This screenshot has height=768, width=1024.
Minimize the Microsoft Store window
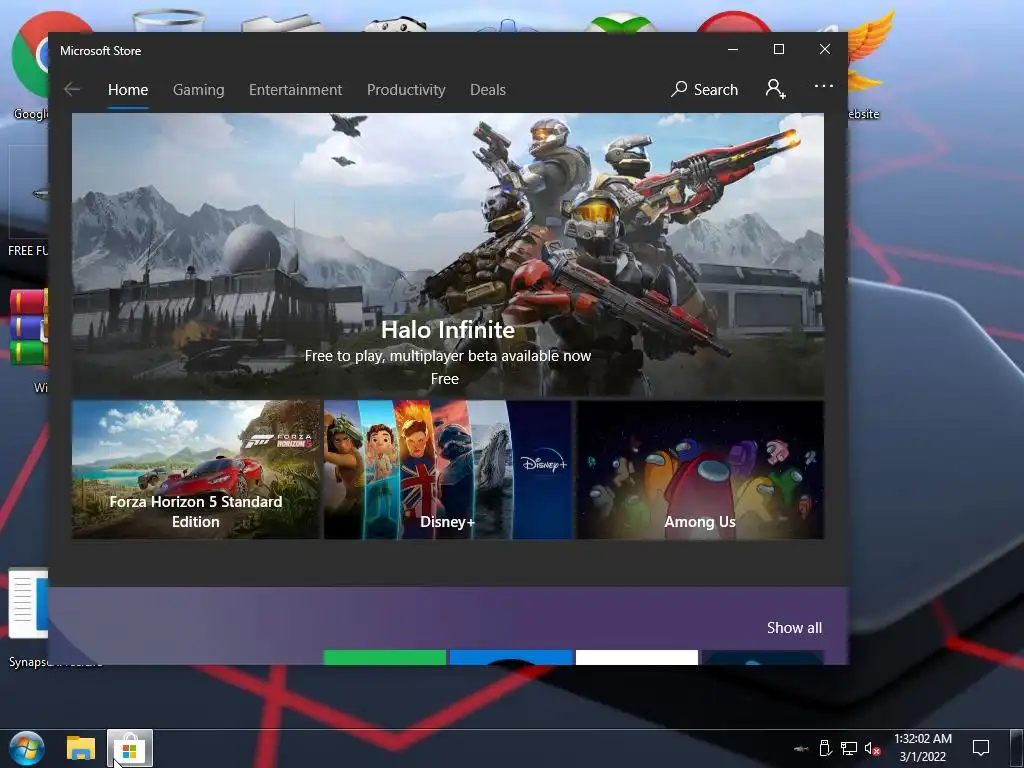pos(733,50)
